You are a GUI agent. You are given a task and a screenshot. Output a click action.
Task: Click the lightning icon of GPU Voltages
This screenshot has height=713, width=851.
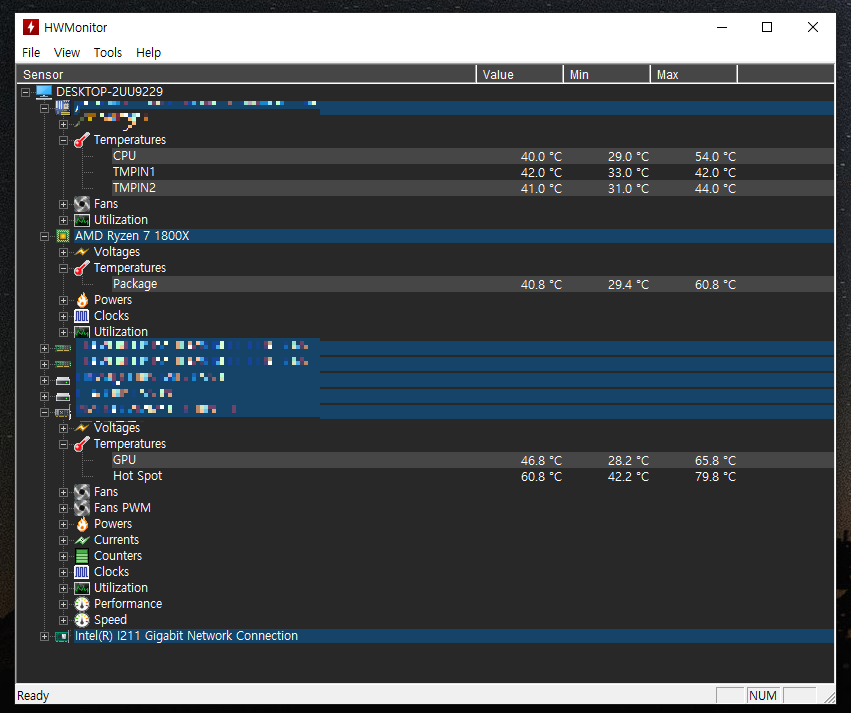click(81, 428)
